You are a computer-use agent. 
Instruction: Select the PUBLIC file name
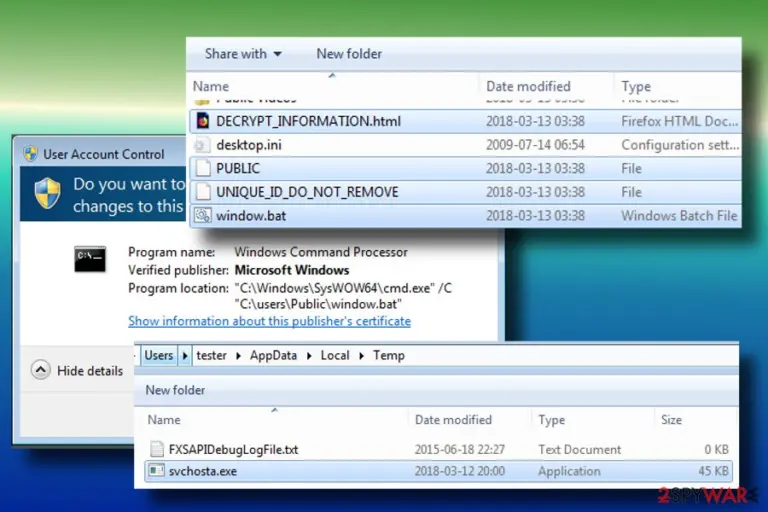click(x=238, y=169)
